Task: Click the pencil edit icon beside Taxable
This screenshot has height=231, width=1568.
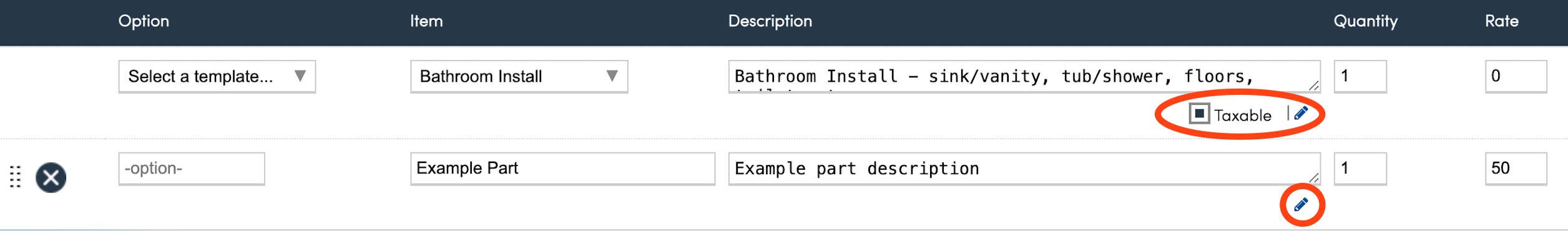Action: (x=1301, y=113)
